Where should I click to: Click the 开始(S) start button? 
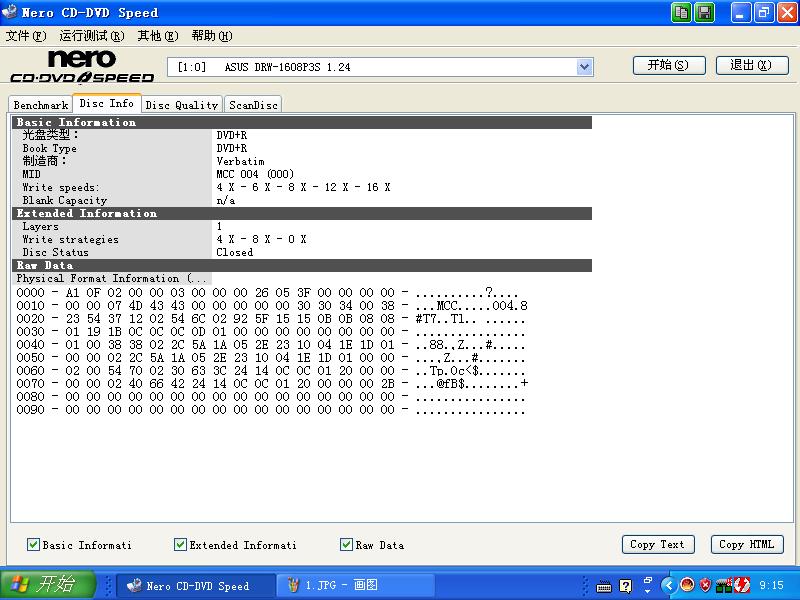coord(669,65)
